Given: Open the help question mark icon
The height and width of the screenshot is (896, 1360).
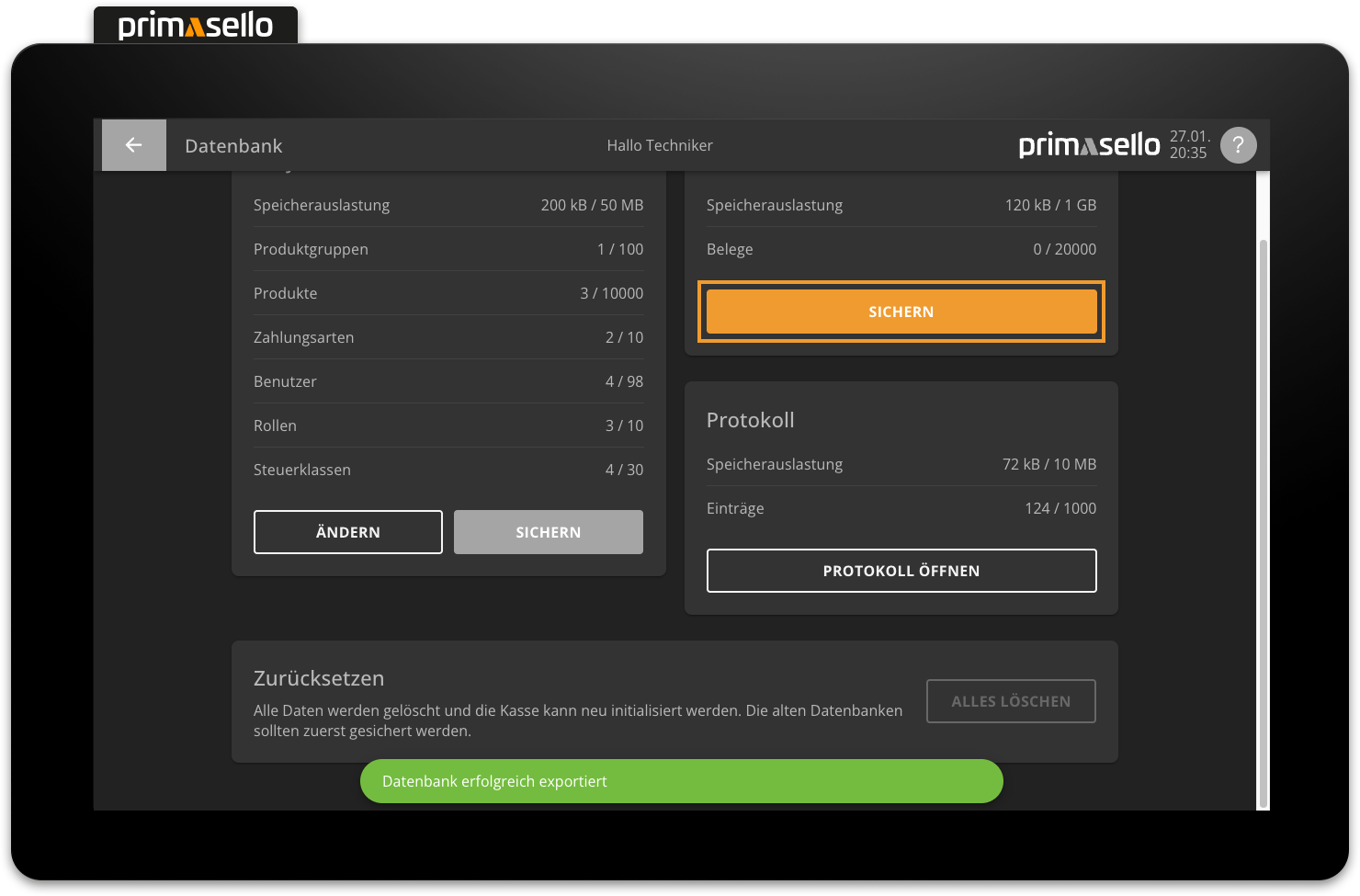Looking at the screenshot, I should click(x=1238, y=144).
